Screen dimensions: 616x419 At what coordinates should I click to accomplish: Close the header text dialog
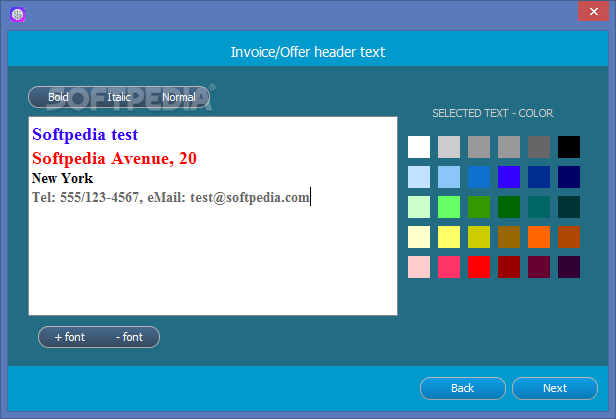click(x=593, y=11)
